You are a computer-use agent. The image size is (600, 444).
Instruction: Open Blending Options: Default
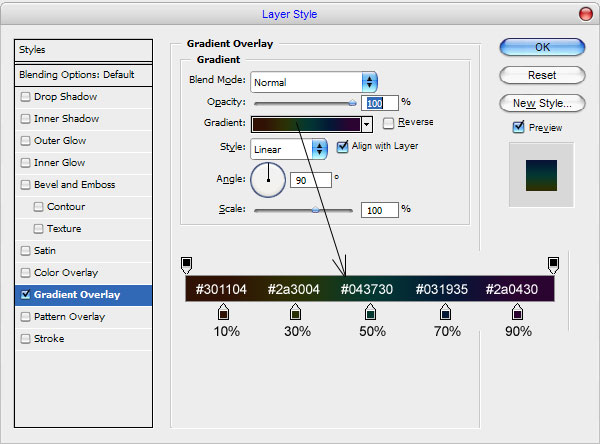click(83, 75)
